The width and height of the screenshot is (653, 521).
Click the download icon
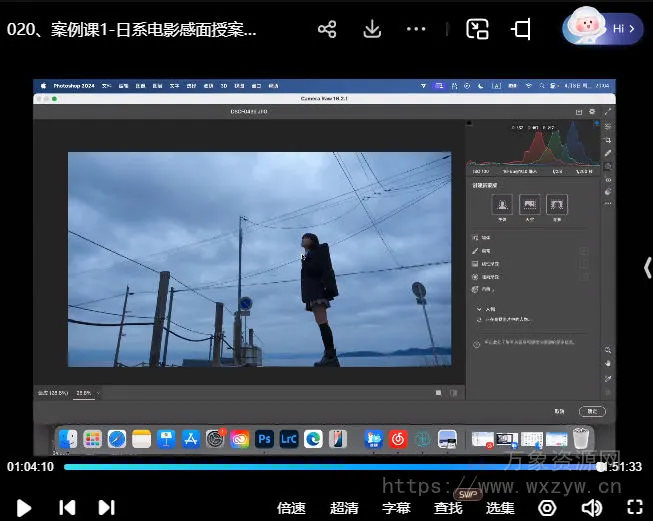click(372, 29)
